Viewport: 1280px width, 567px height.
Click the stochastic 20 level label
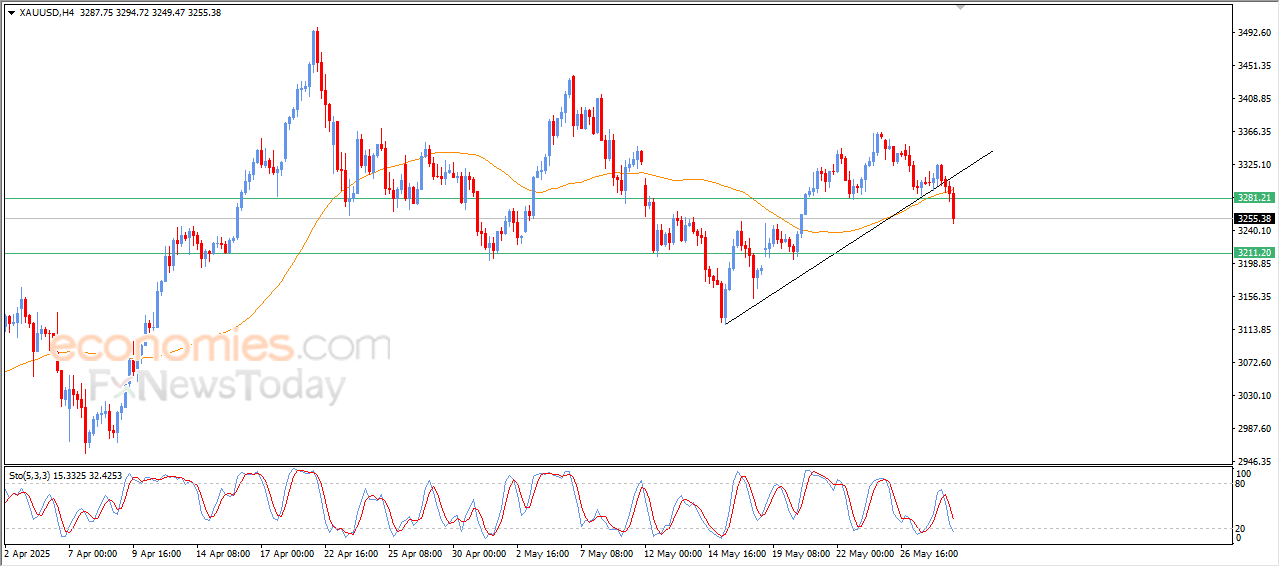[1242, 528]
